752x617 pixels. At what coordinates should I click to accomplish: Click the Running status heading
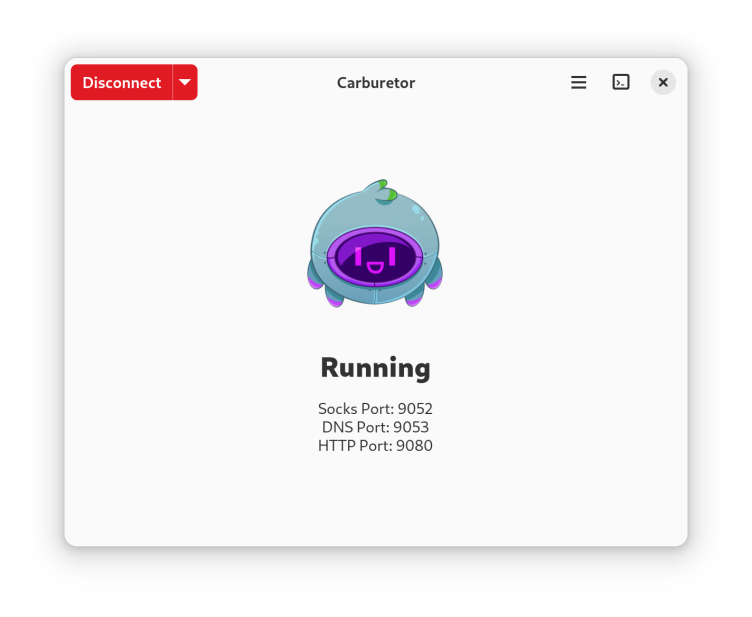coord(375,368)
